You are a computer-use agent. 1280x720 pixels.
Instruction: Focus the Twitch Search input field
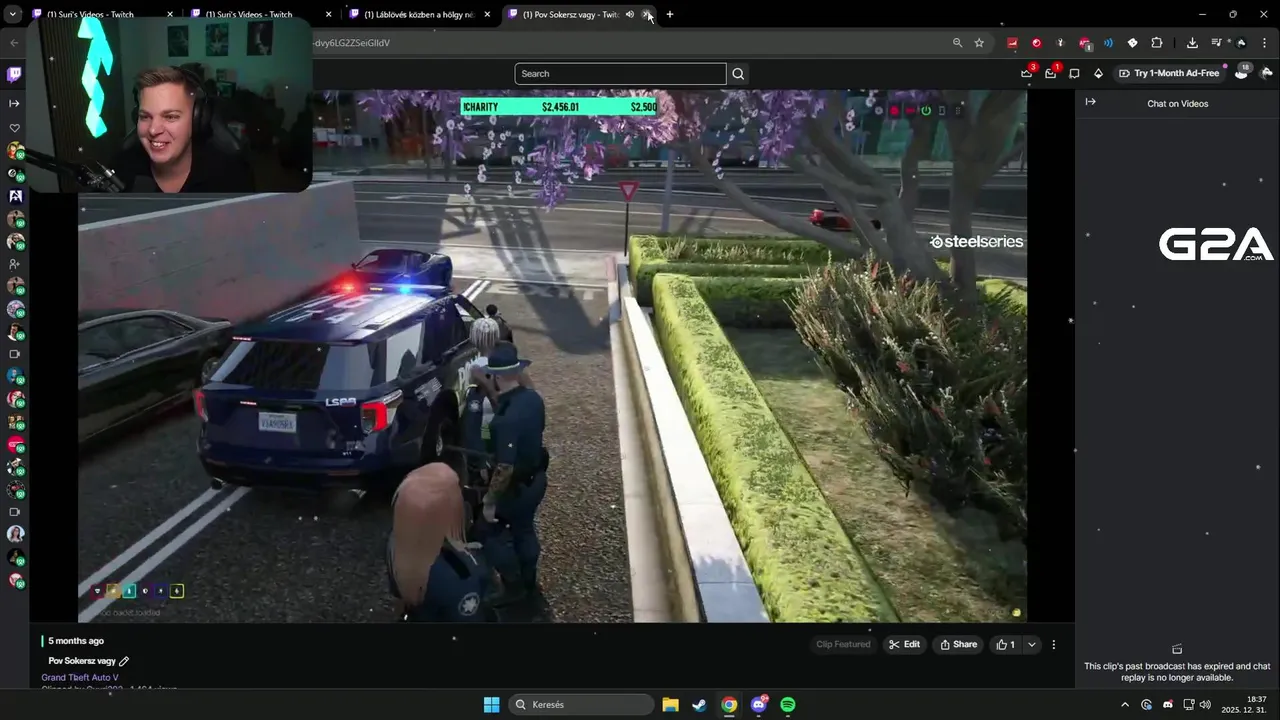620,73
